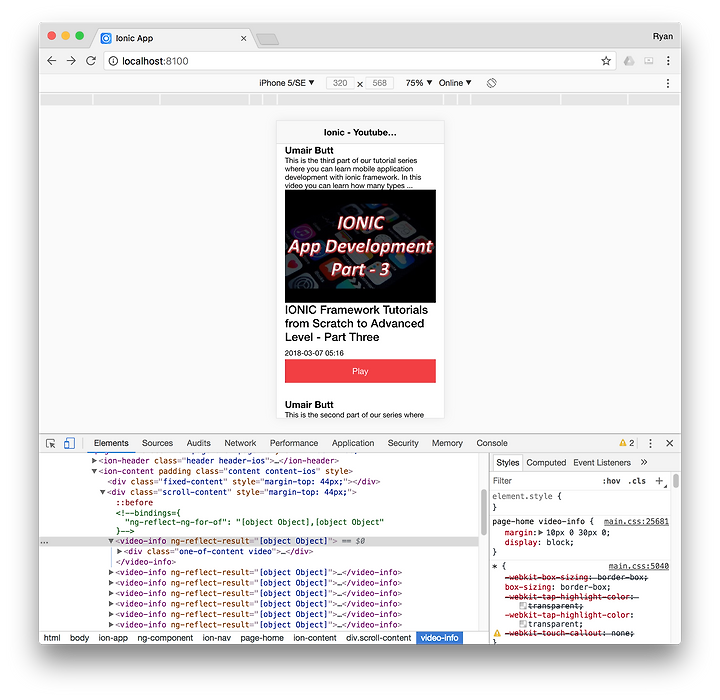Expand the ion-header element node
720x700 pixels.
click(94, 460)
